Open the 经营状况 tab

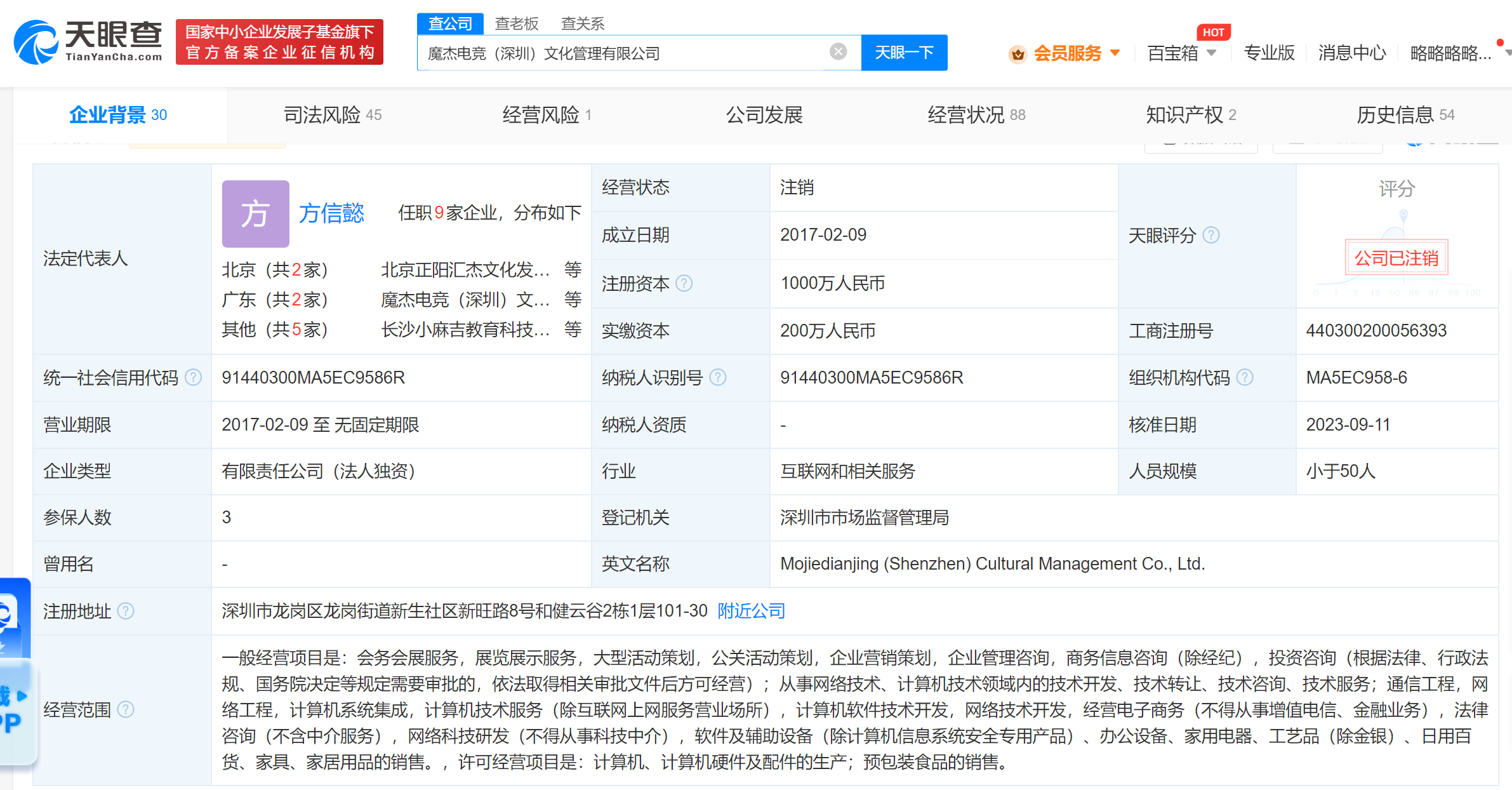tap(976, 115)
